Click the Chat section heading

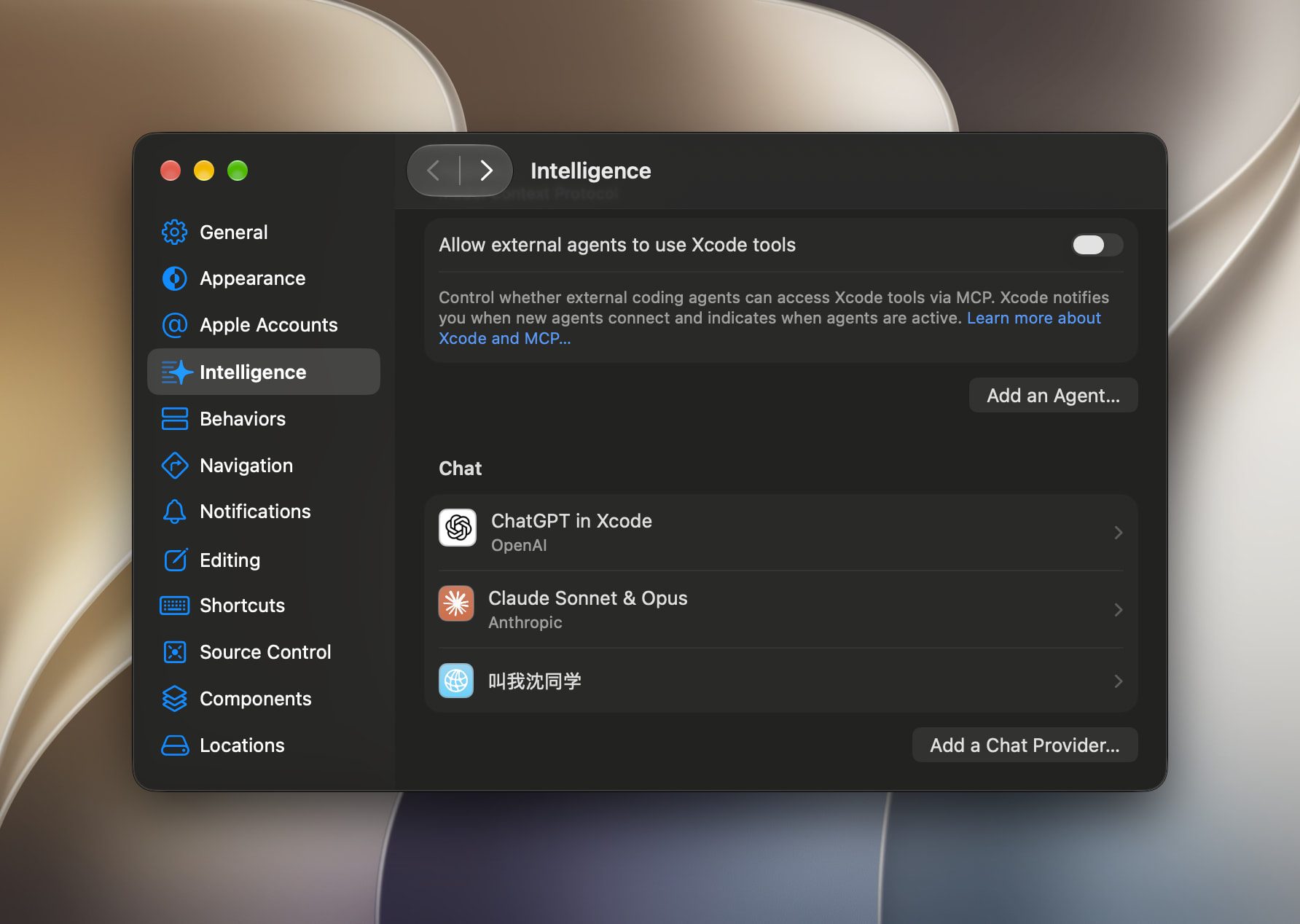[x=460, y=468]
